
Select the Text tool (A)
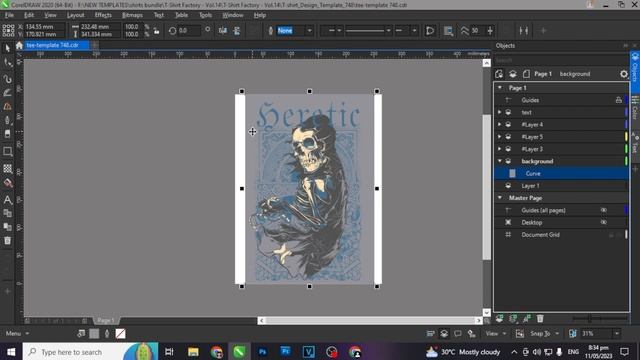7,200
